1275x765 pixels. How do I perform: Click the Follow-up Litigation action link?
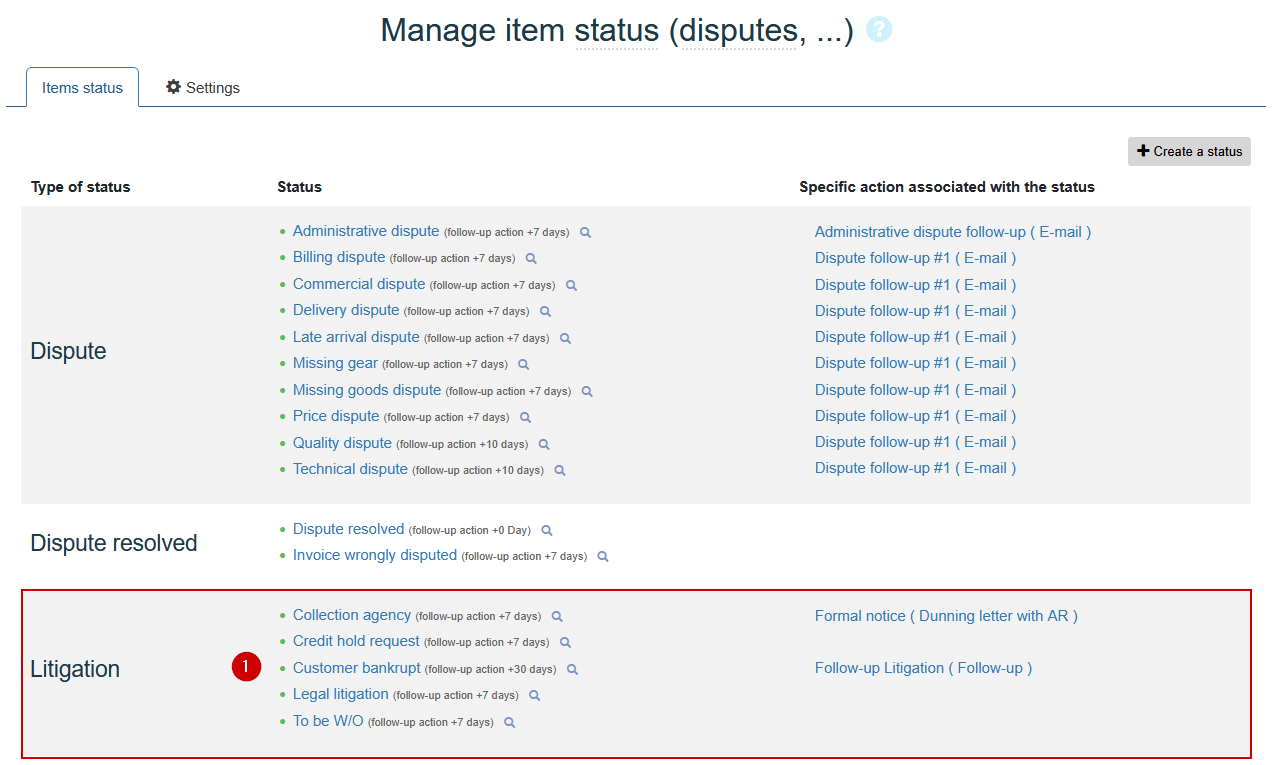923,668
